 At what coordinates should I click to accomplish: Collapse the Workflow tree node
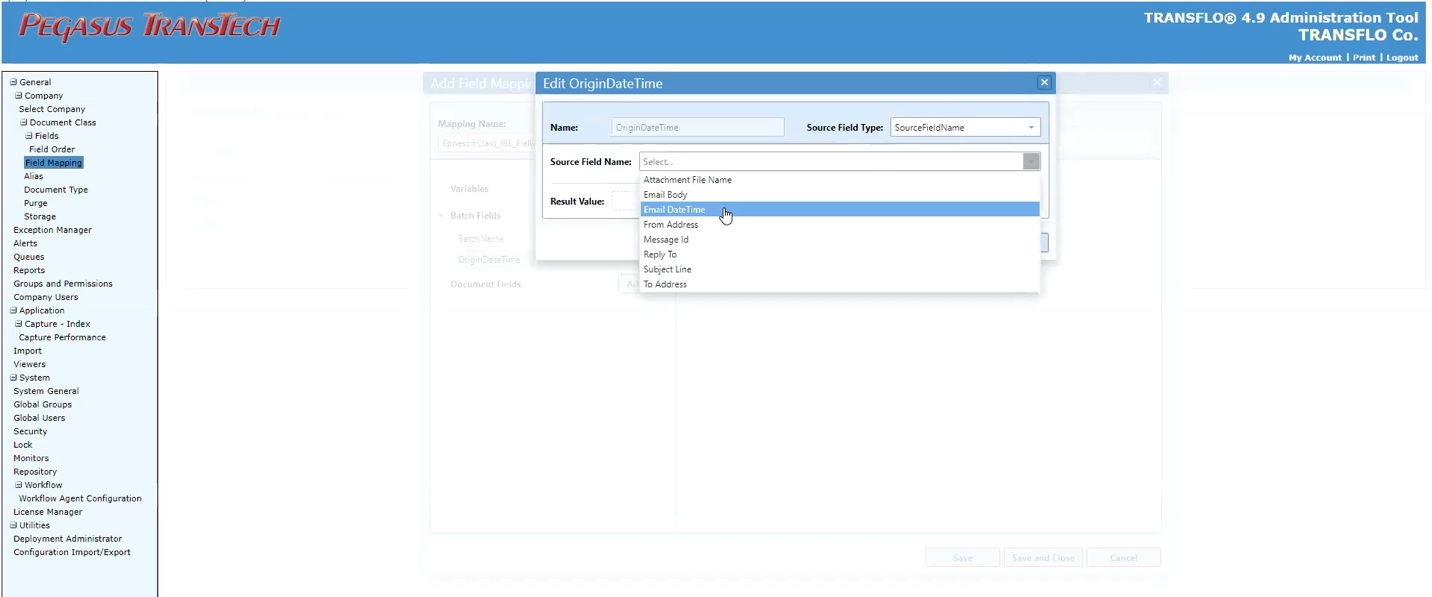coord(18,485)
